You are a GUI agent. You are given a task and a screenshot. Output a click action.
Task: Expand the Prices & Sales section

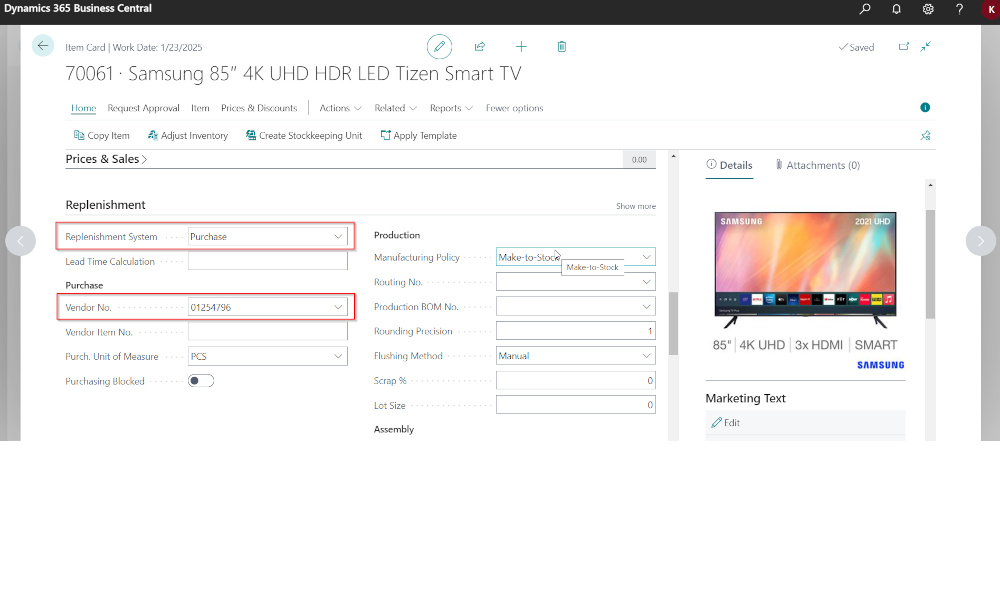(107, 159)
